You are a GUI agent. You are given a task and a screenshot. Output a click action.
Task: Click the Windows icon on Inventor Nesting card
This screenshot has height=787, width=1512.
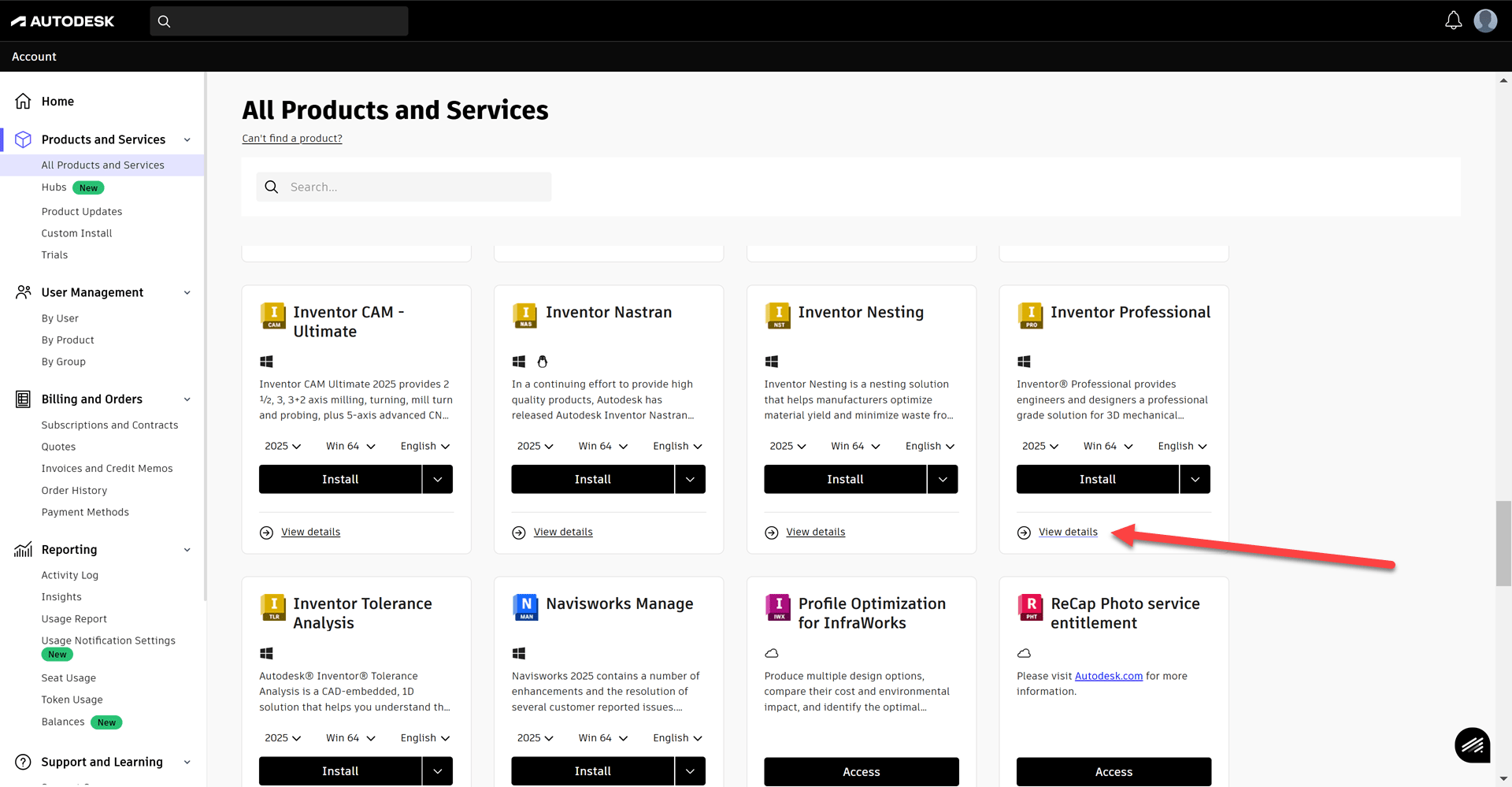click(x=772, y=362)
